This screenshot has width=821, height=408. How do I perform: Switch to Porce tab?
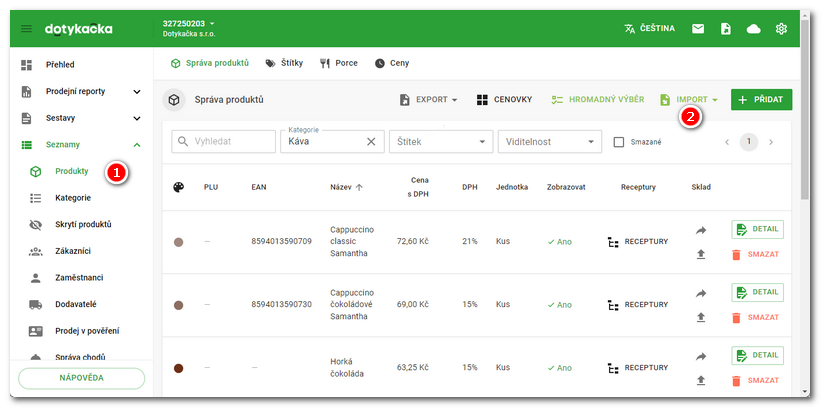click(x=339, y=63)
